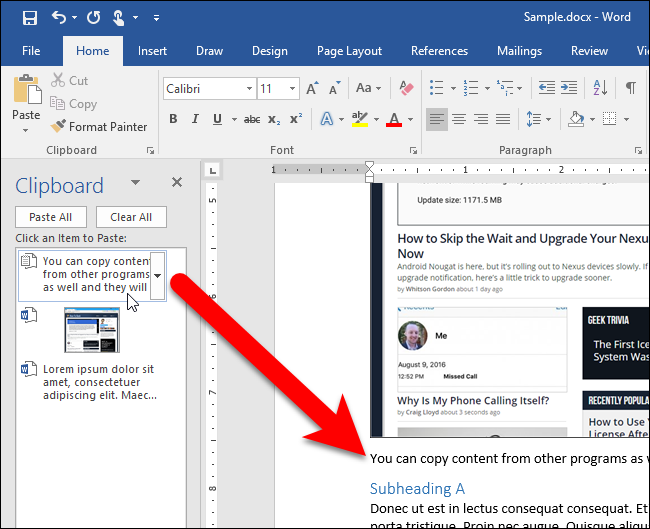Screen dimensions: 650x529
Task: Switch to the Page Layout tab
Action: 349,51
